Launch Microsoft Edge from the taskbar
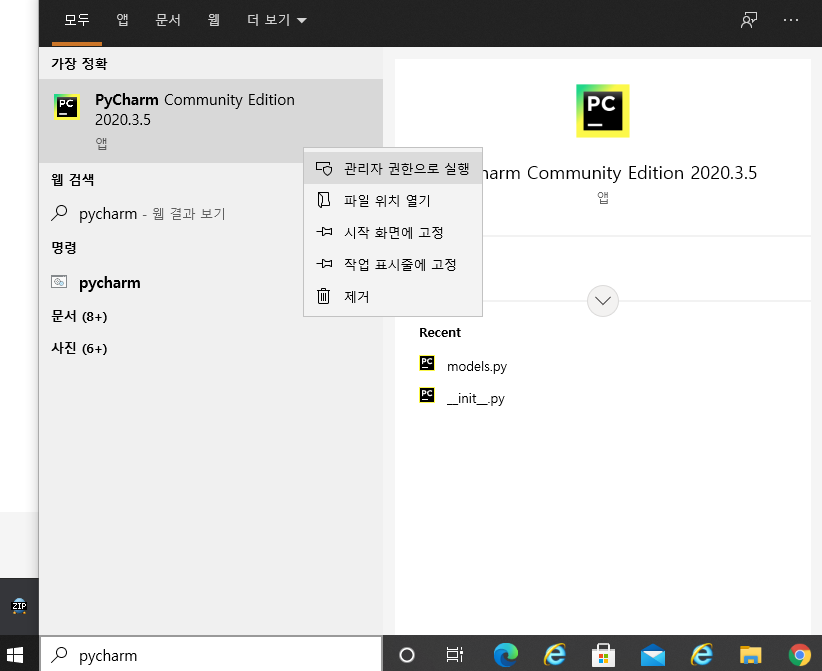 (x=505, y=655)
